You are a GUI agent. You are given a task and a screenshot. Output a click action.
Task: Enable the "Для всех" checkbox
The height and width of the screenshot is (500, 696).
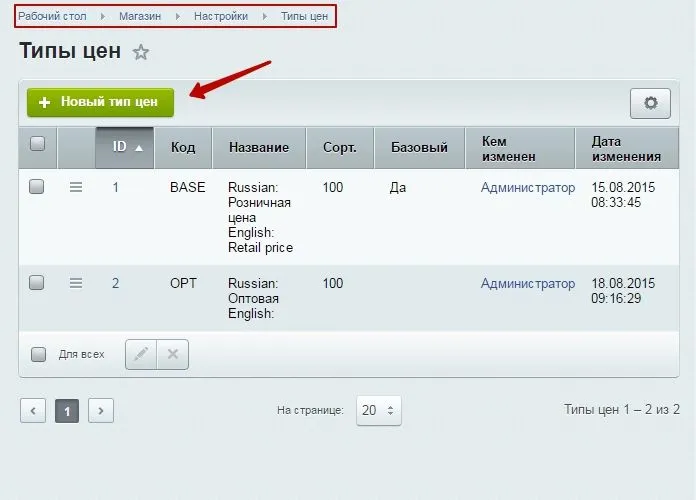click(38, 354)
